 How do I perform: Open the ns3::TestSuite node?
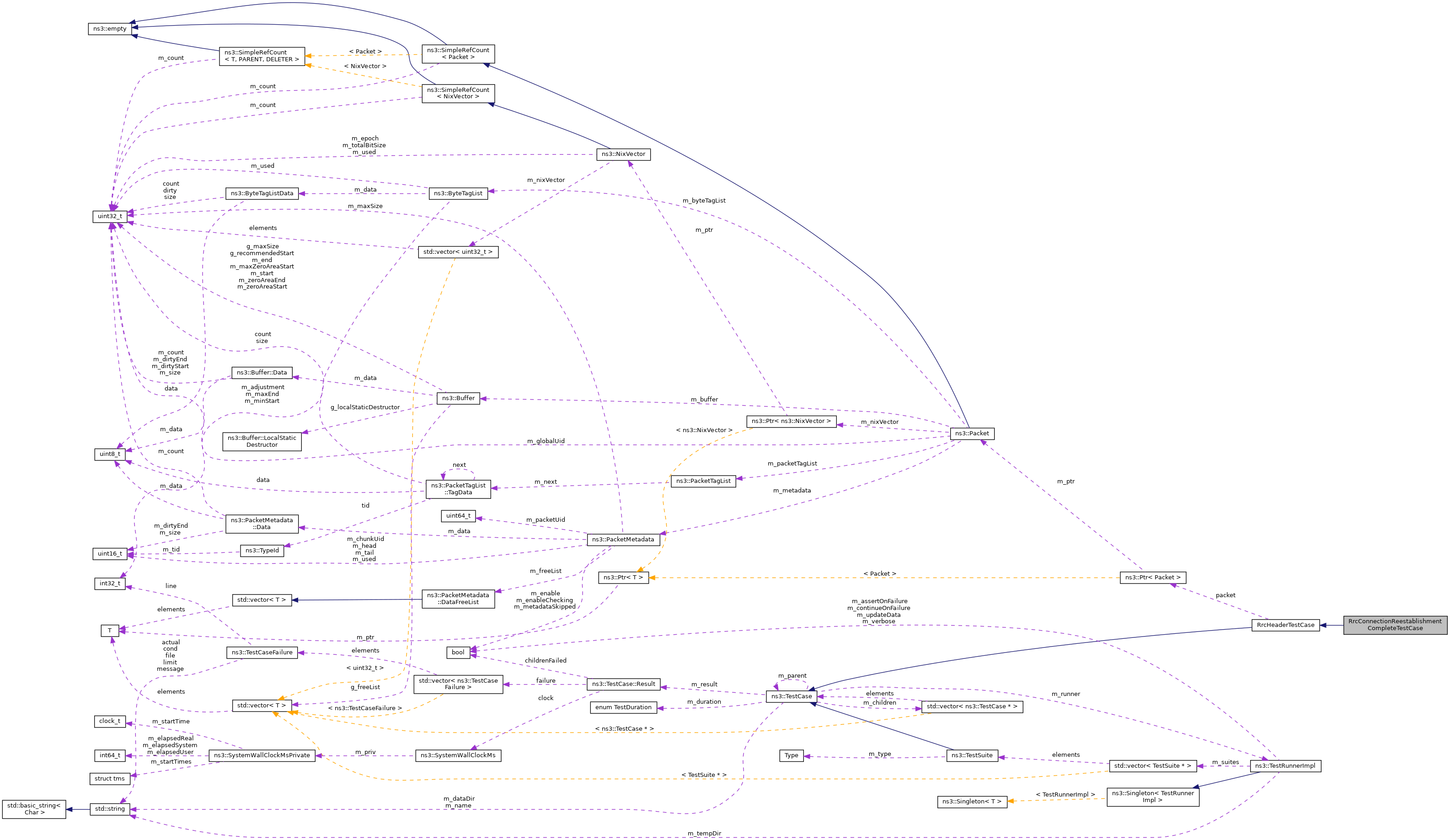(x=971, y=755)
